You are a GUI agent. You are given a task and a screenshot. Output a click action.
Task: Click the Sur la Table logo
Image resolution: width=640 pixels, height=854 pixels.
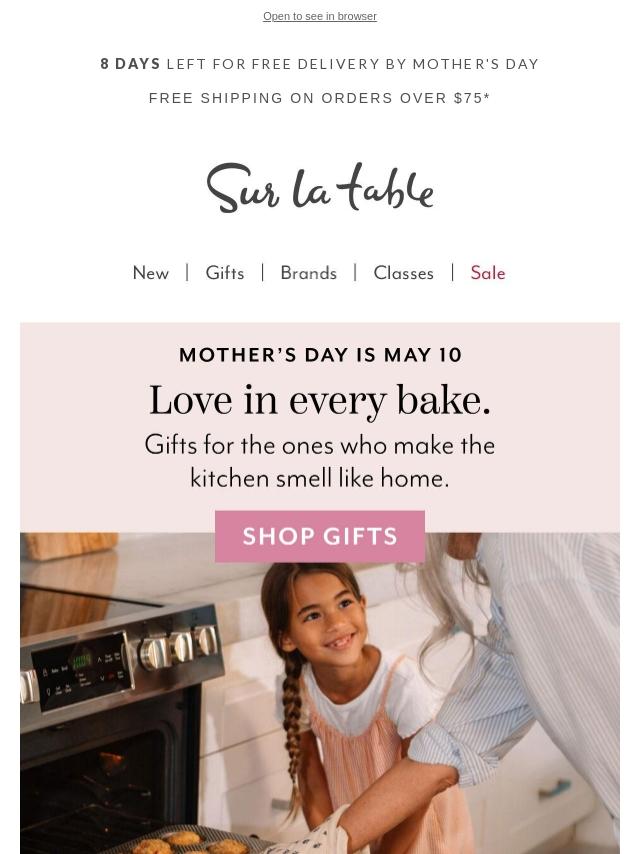[x=320, y=188]
